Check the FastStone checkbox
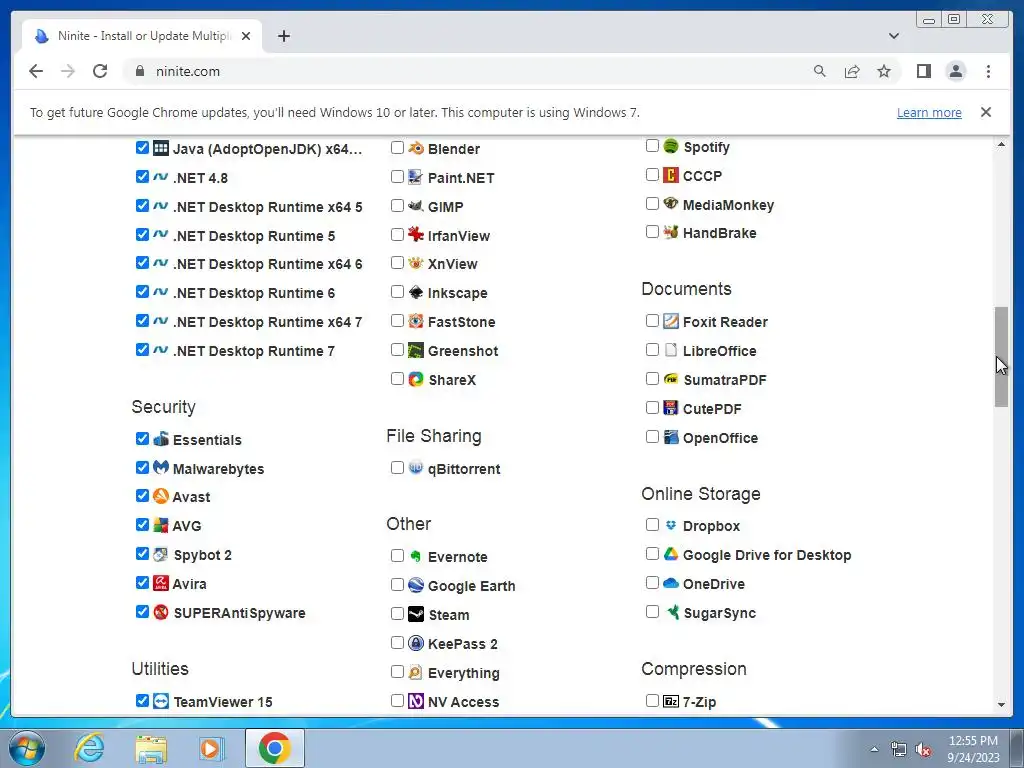The width and height of the screenshot is (1024, 768). (x=397, y=321)
